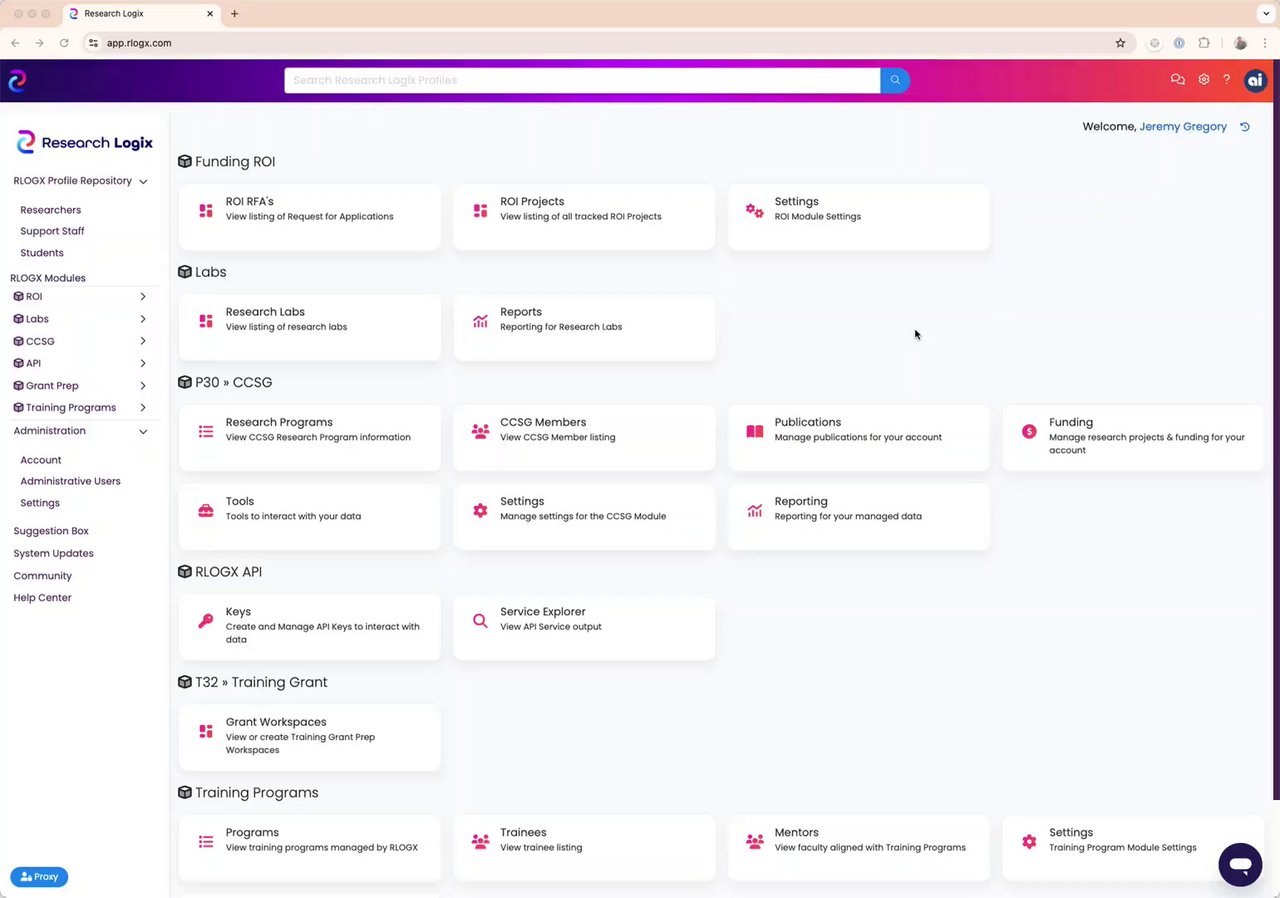Open the chat support bubble

pyautogui.click(x=1240, y=864)
